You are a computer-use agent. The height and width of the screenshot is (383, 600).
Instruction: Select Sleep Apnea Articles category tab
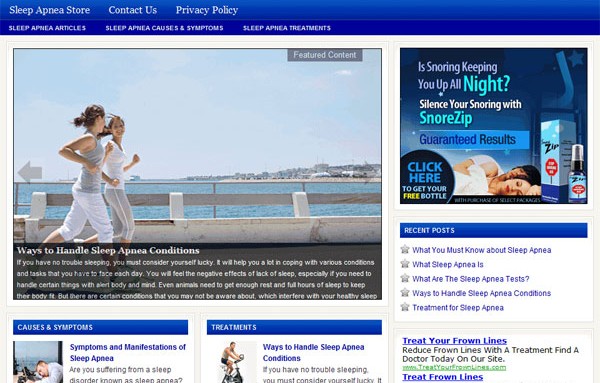click(47, 28)
